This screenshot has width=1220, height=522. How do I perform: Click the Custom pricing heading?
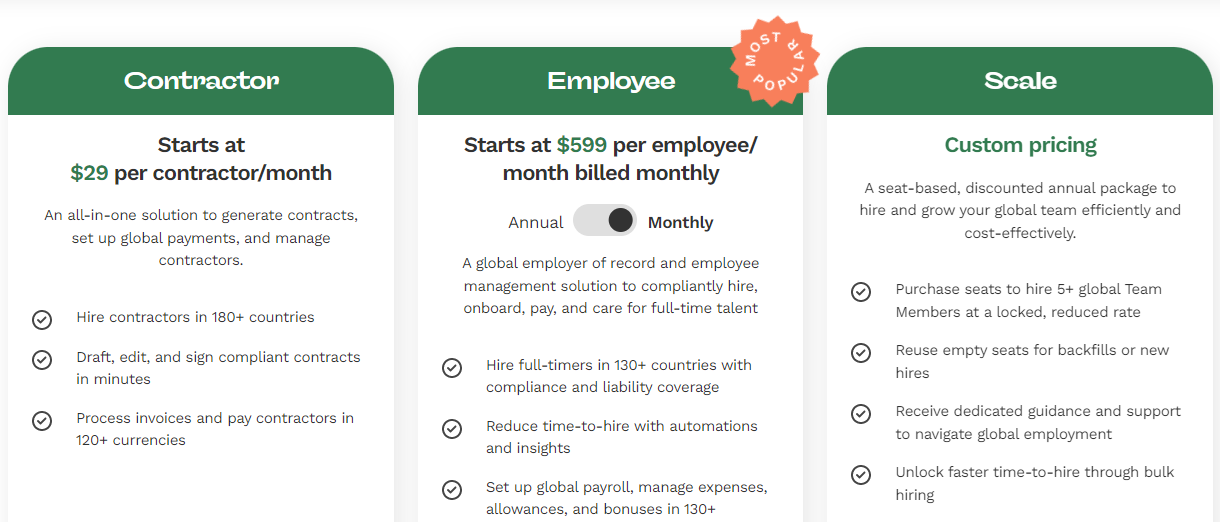[1020, 145]
